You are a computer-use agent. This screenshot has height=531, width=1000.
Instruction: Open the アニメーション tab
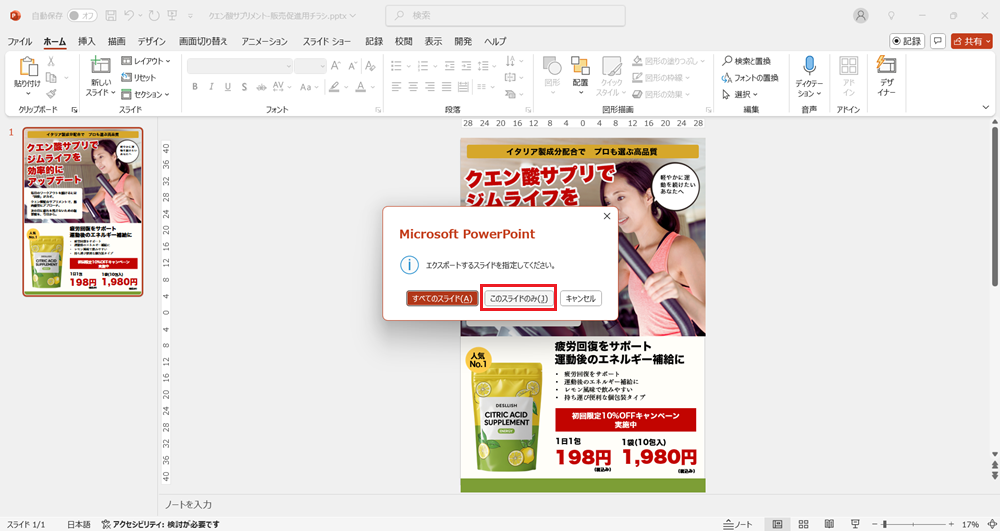[x=264, y=41]
